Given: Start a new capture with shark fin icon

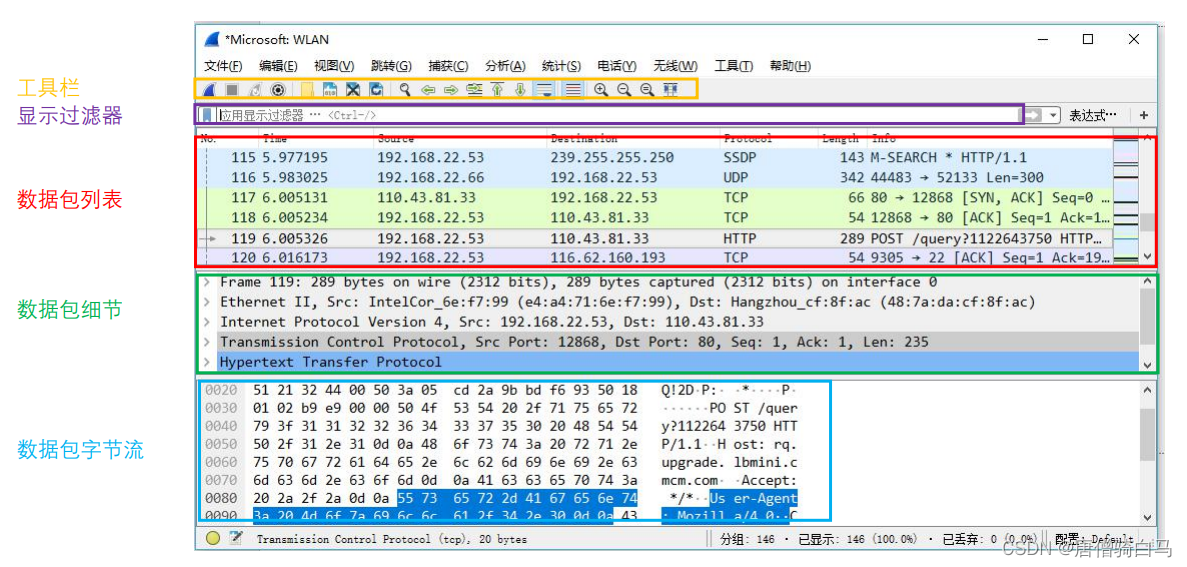Looking at the screenshot, I should coord(210,89).
